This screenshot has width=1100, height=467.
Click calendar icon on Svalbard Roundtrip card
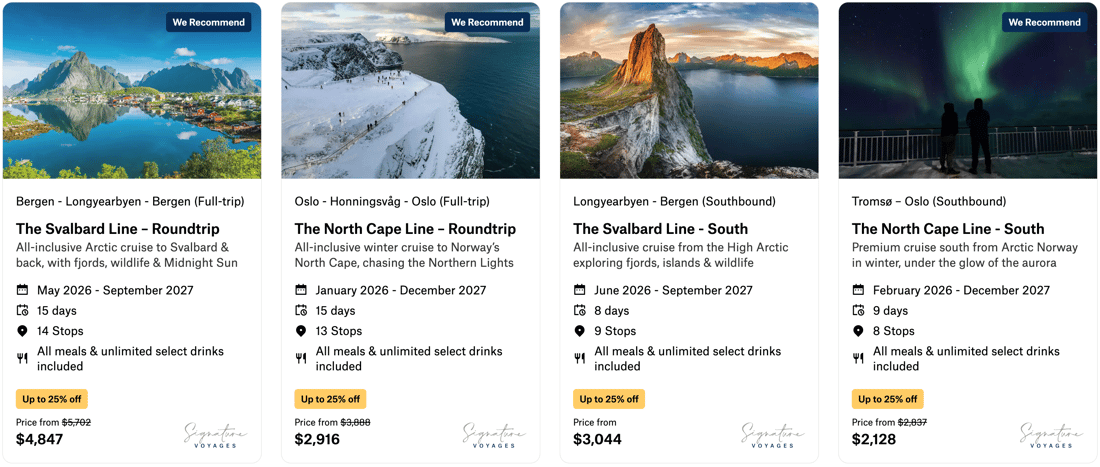23,290
